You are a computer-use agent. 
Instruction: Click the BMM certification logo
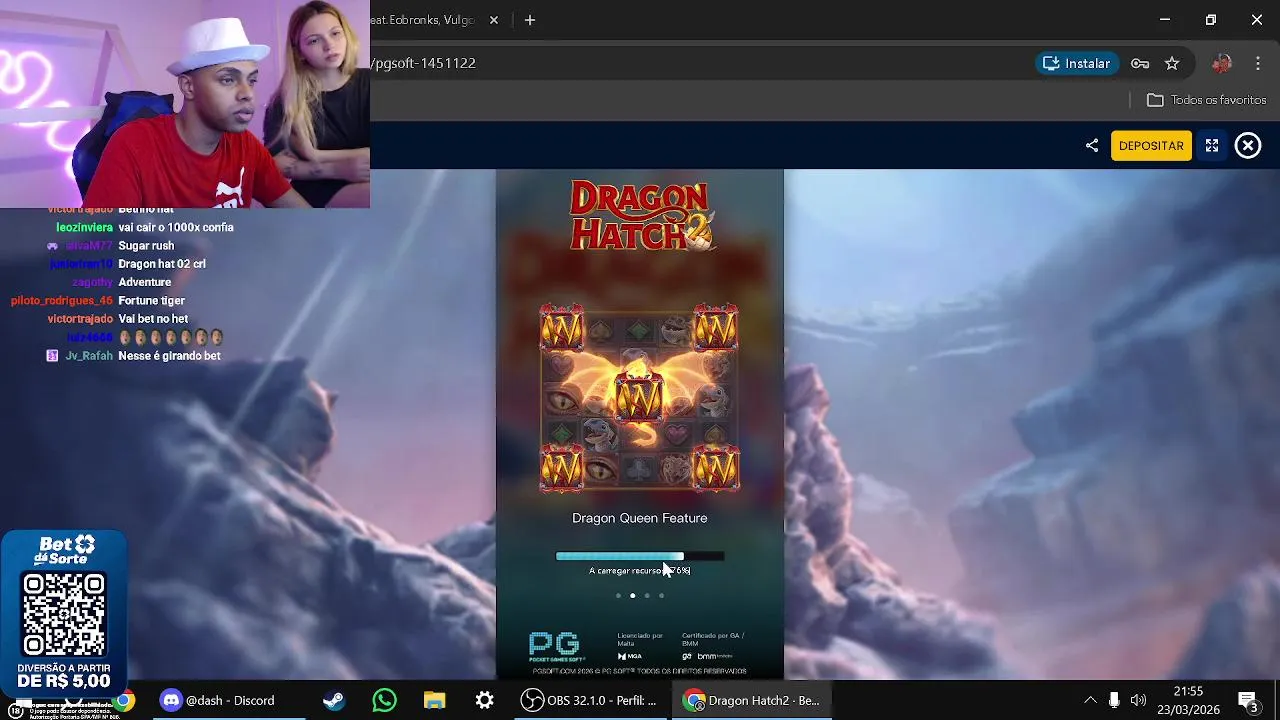click(715, 656)
